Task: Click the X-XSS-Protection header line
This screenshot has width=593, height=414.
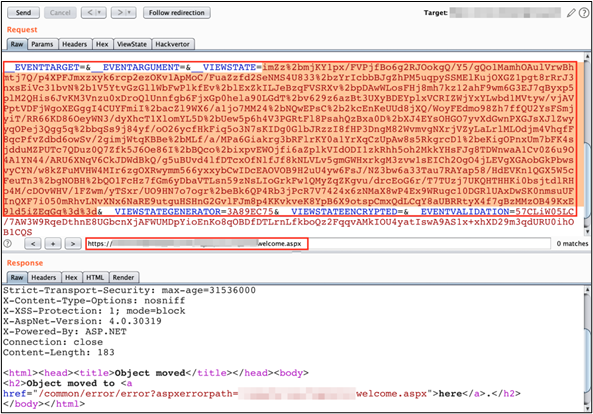Action: pos(94,311)
